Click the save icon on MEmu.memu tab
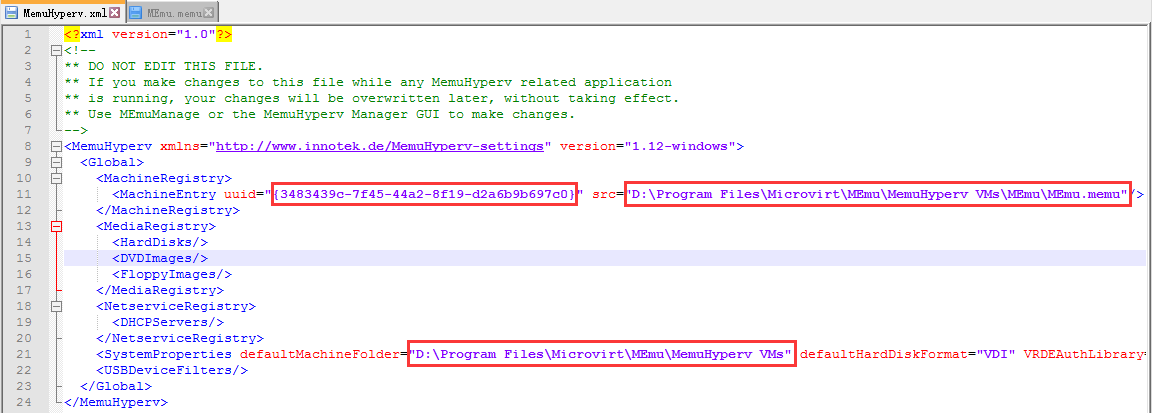This screenshot has height=413, width=1152. click(x=136, y=13)
